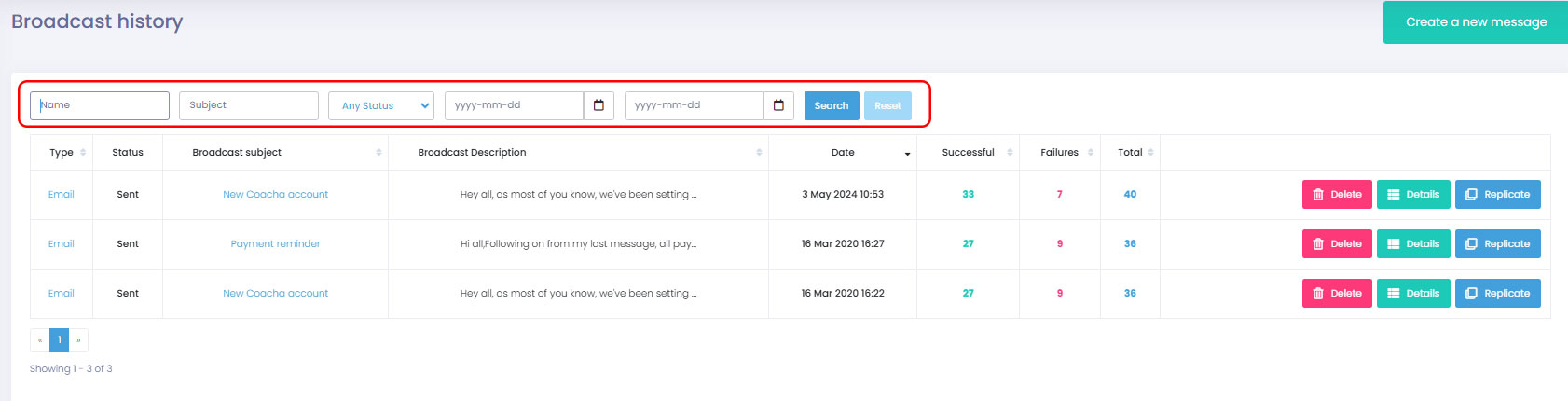Screen dimensions: 1568x401
Task: Replicate the 16 Mar 2020 16:22 broadcast
Action: coord(1497,294)
